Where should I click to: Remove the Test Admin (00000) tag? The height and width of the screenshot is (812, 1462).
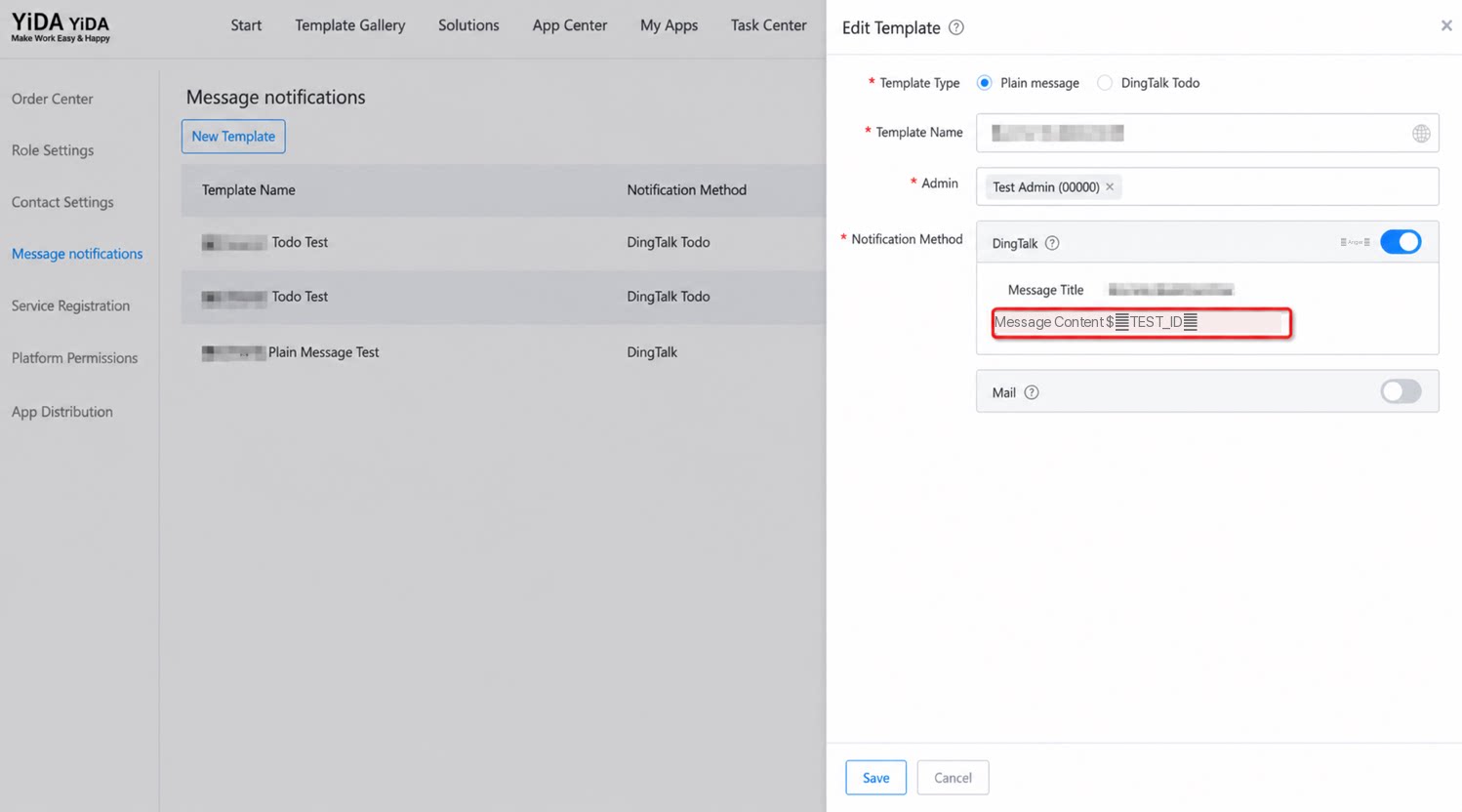pos(1110,186)
